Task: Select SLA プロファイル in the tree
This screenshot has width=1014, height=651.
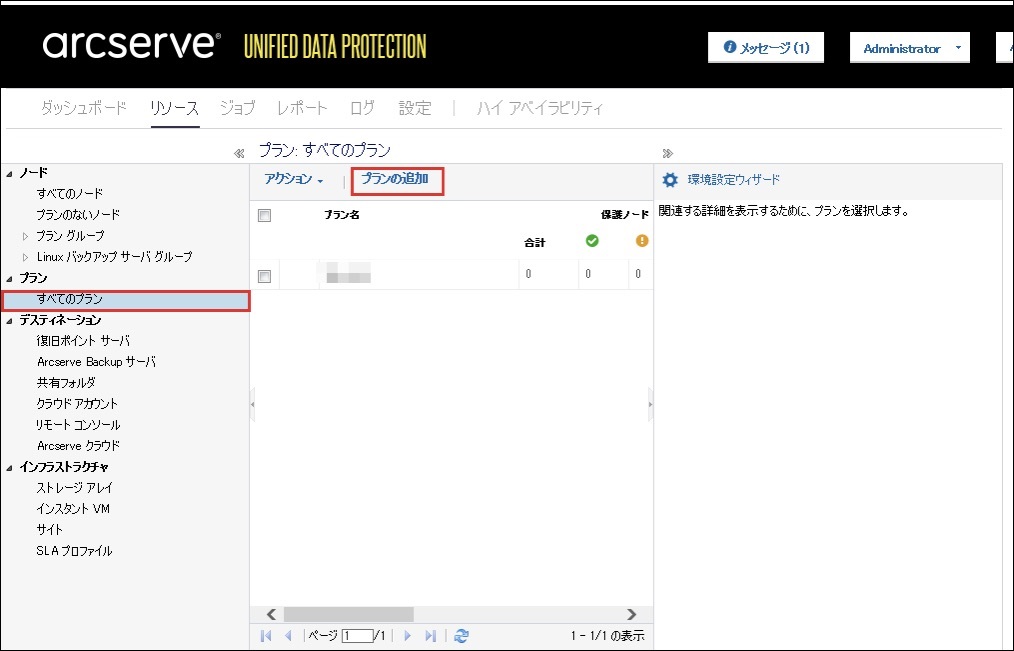Action: click(x=74, y=551)
